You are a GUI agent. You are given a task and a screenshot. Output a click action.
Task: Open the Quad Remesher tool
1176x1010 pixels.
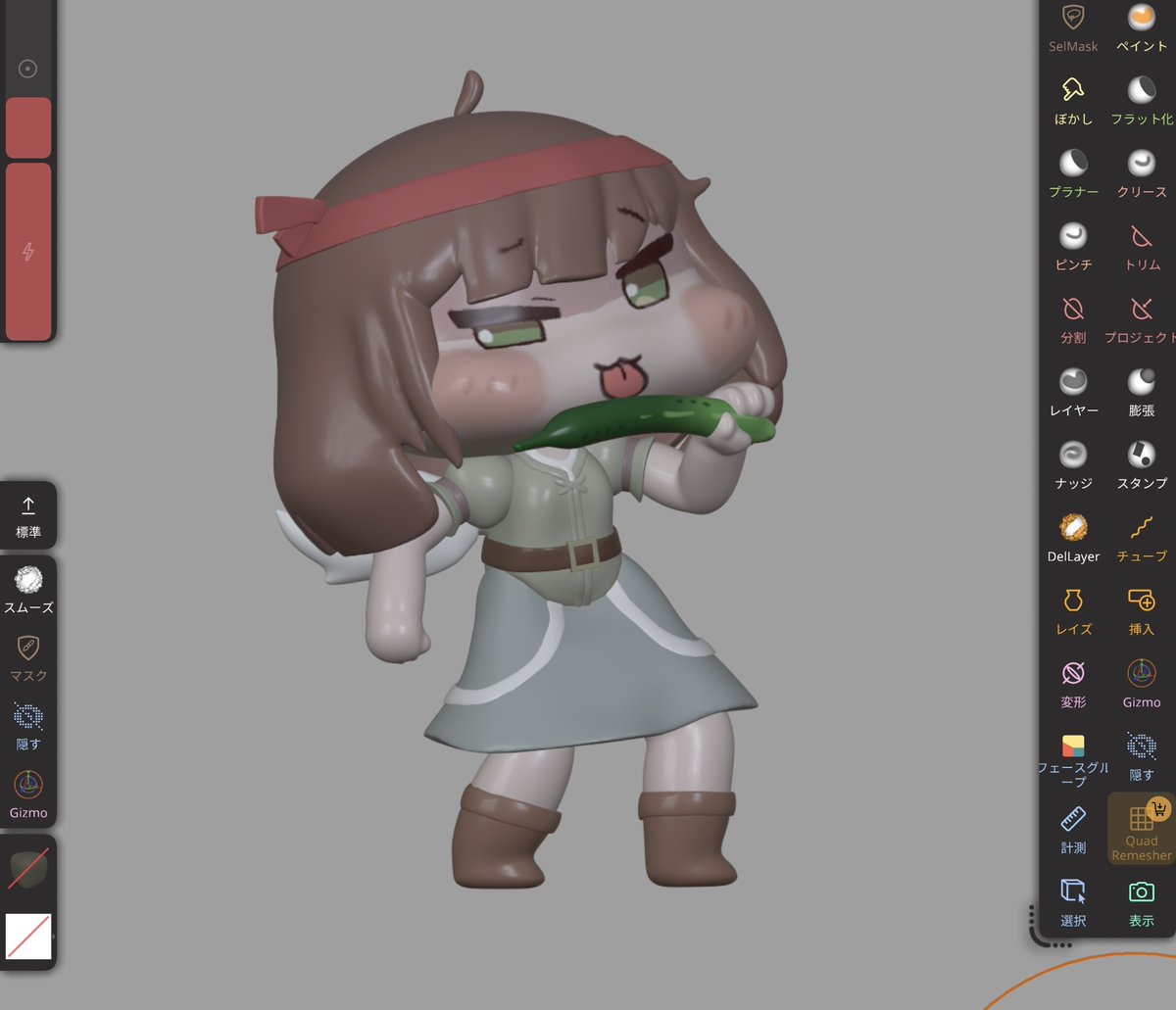pyautogui.click(x=1142, y=829)
